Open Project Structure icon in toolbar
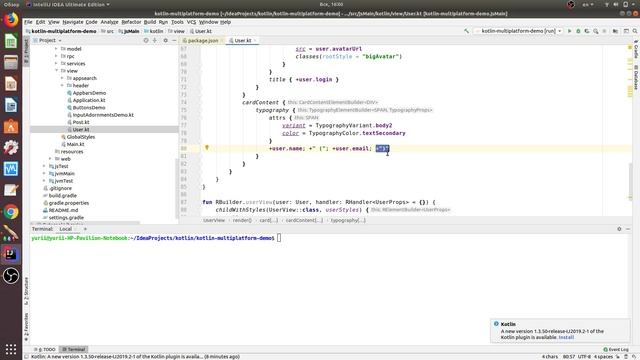 [615, 31]
